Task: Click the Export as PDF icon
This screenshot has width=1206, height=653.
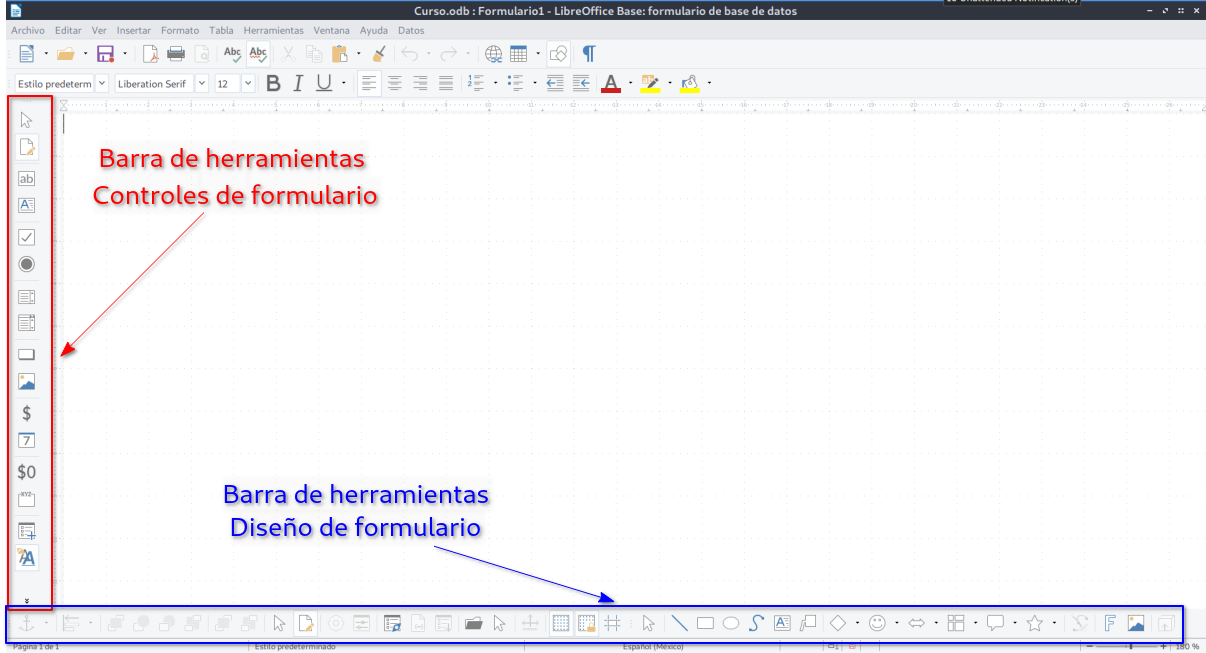Action: point(150,54)
